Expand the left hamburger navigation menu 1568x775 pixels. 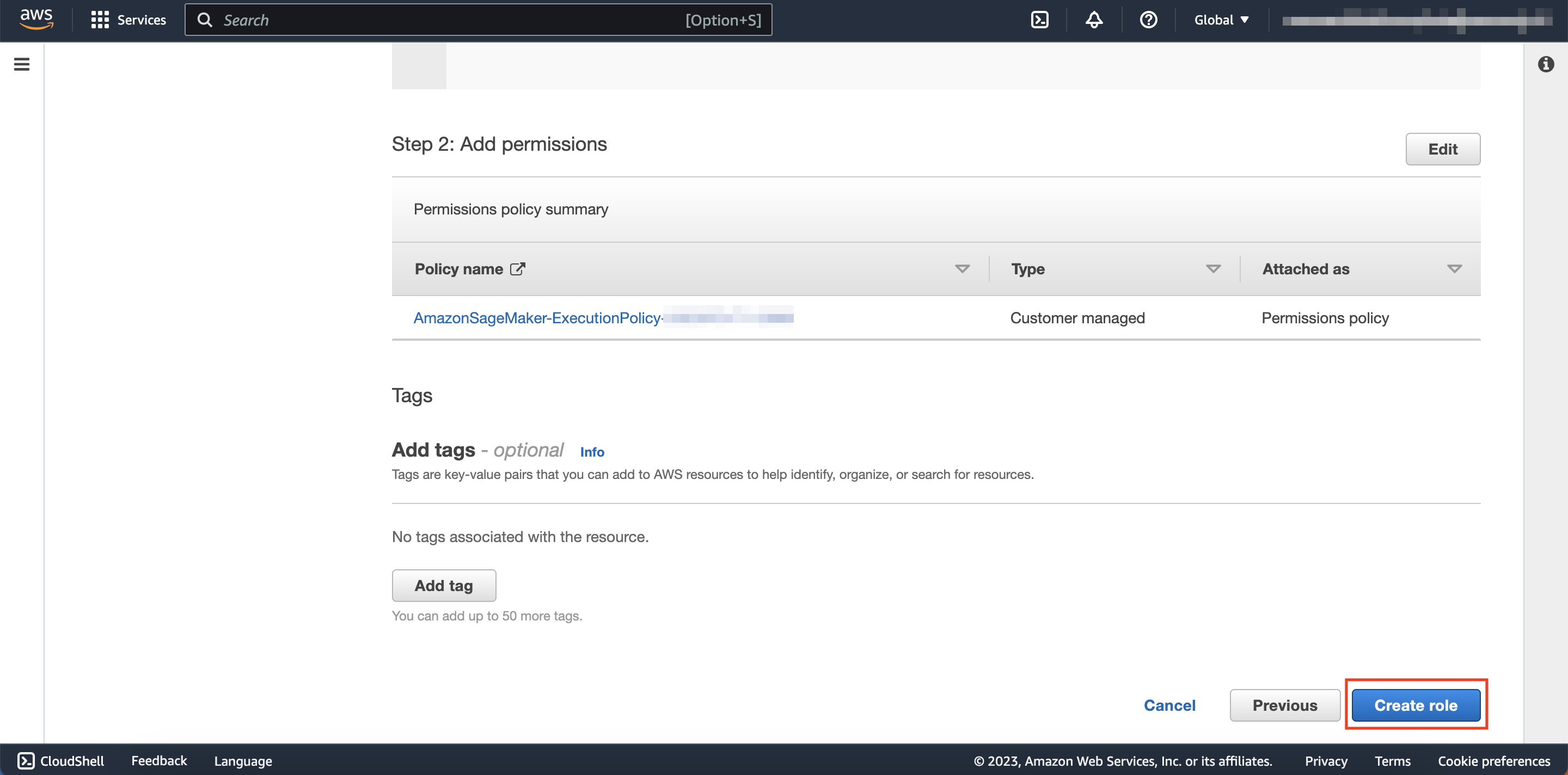(22, 64)
